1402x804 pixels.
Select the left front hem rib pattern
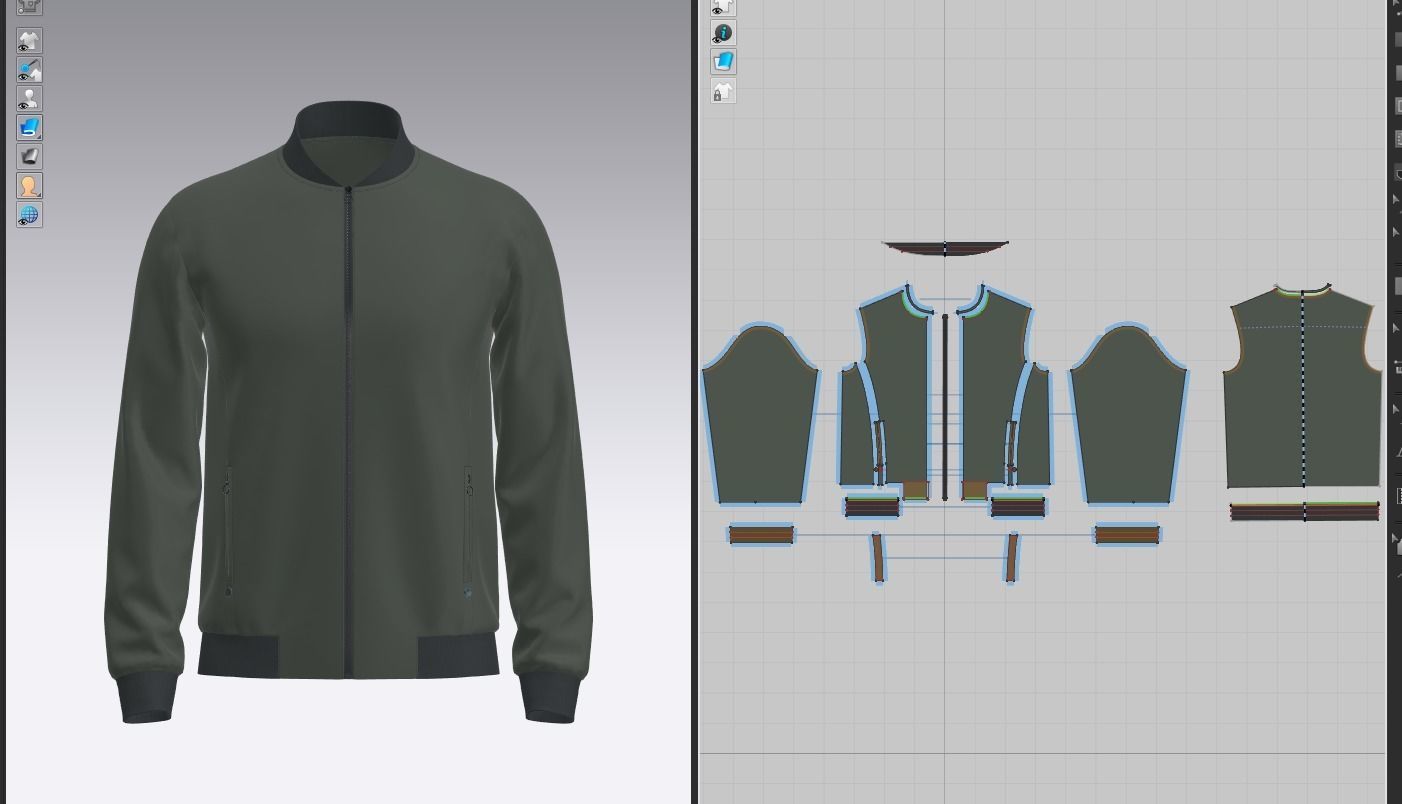click(x=872, y=507)
